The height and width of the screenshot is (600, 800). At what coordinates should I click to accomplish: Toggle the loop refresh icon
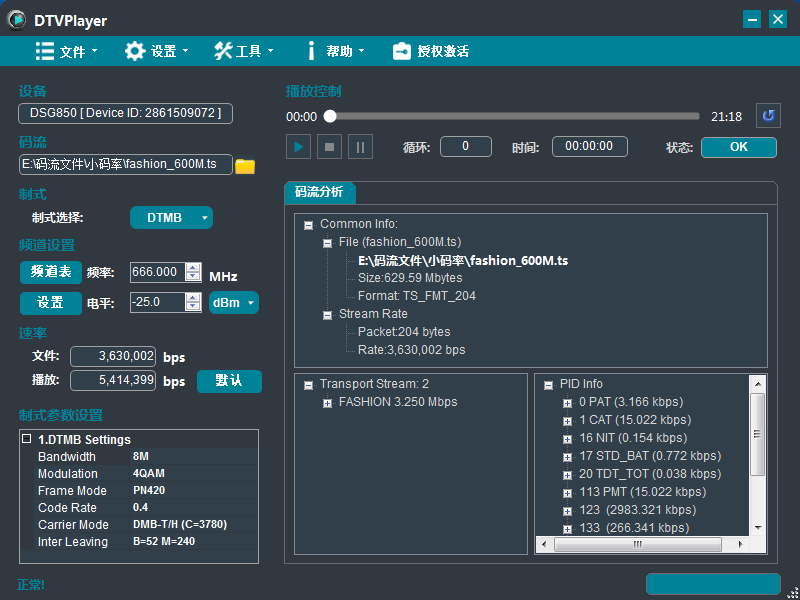(767, 116)
